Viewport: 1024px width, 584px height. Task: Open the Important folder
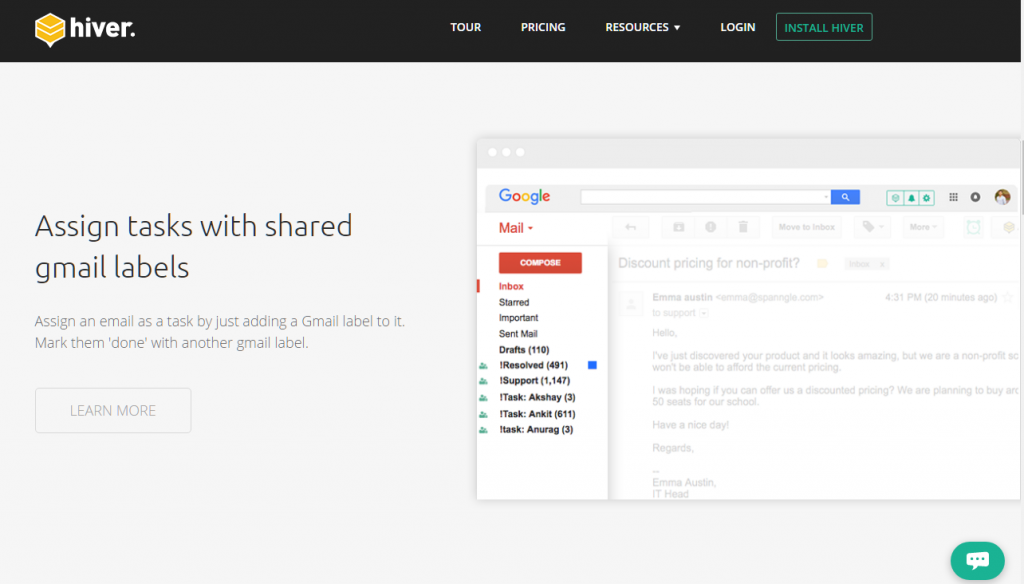point(519,318)
